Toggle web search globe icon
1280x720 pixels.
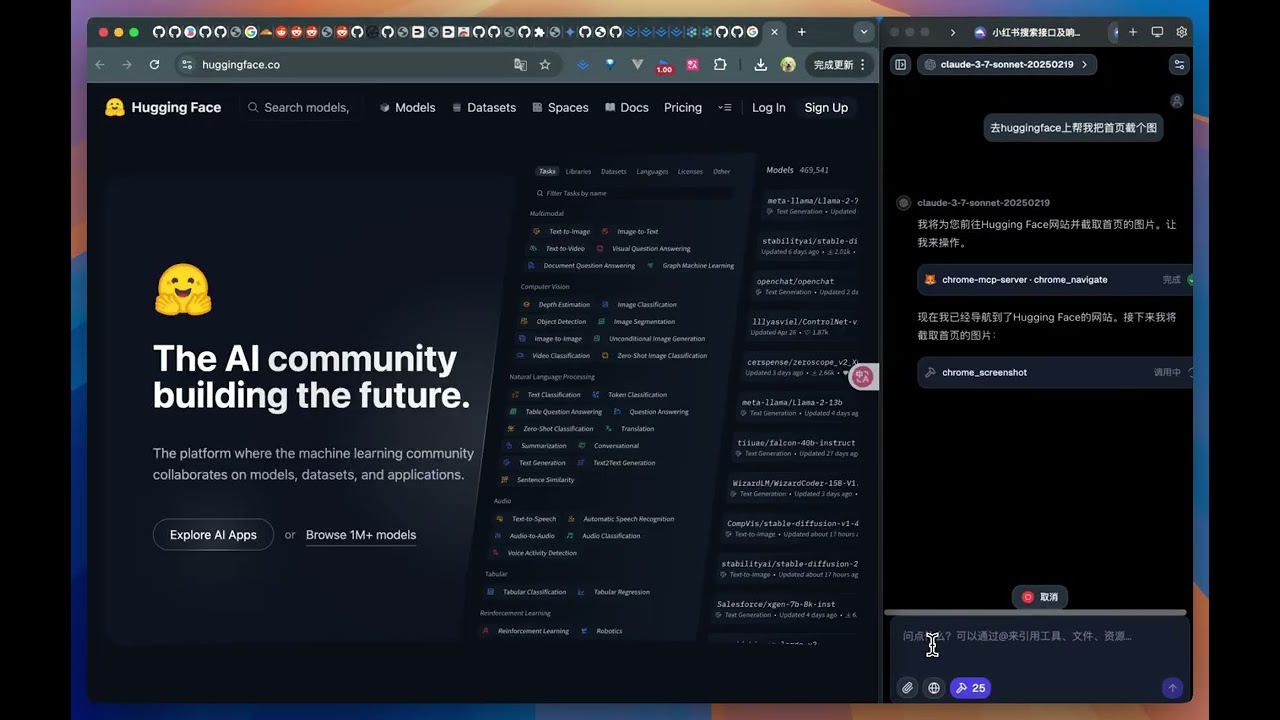click(x=934, y=688)
